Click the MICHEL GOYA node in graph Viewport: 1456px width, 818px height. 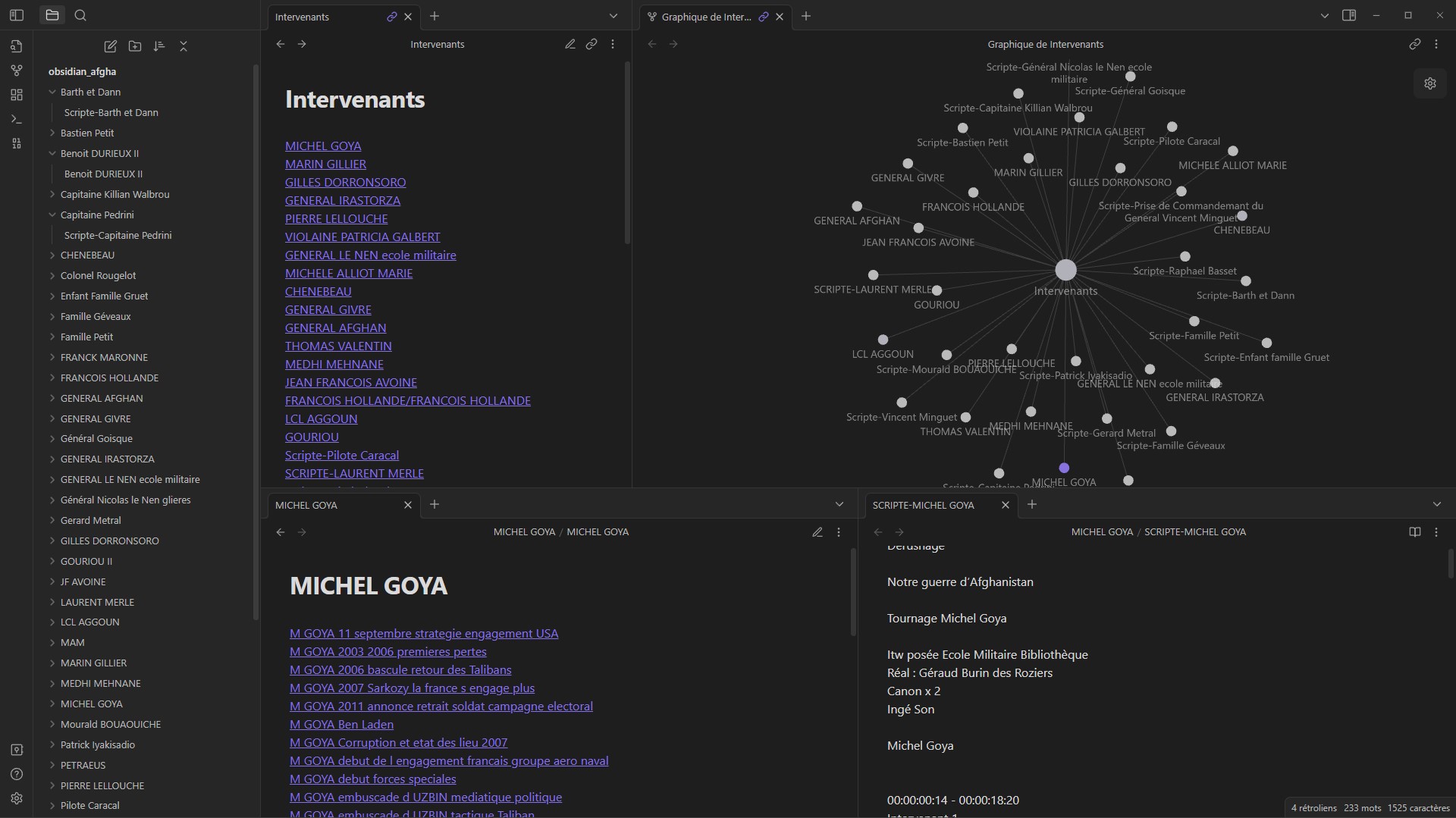(1064, 468)
